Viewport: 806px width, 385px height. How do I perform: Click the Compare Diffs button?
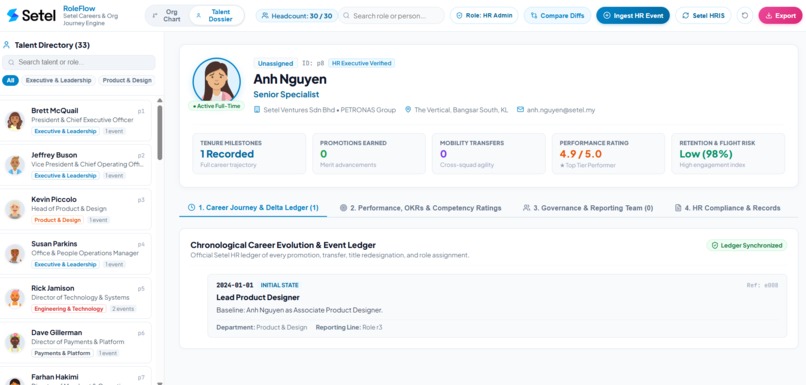click(557, 15)
